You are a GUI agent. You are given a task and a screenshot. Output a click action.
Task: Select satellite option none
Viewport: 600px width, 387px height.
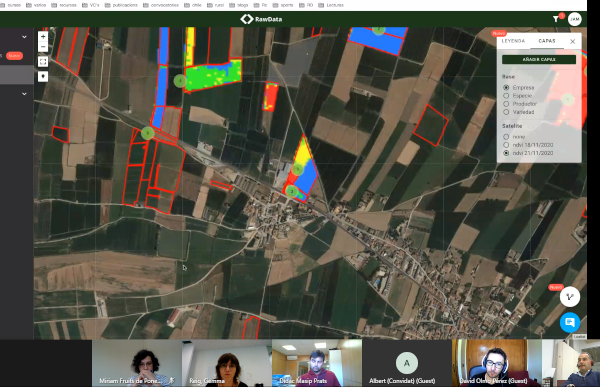(506, 137)
